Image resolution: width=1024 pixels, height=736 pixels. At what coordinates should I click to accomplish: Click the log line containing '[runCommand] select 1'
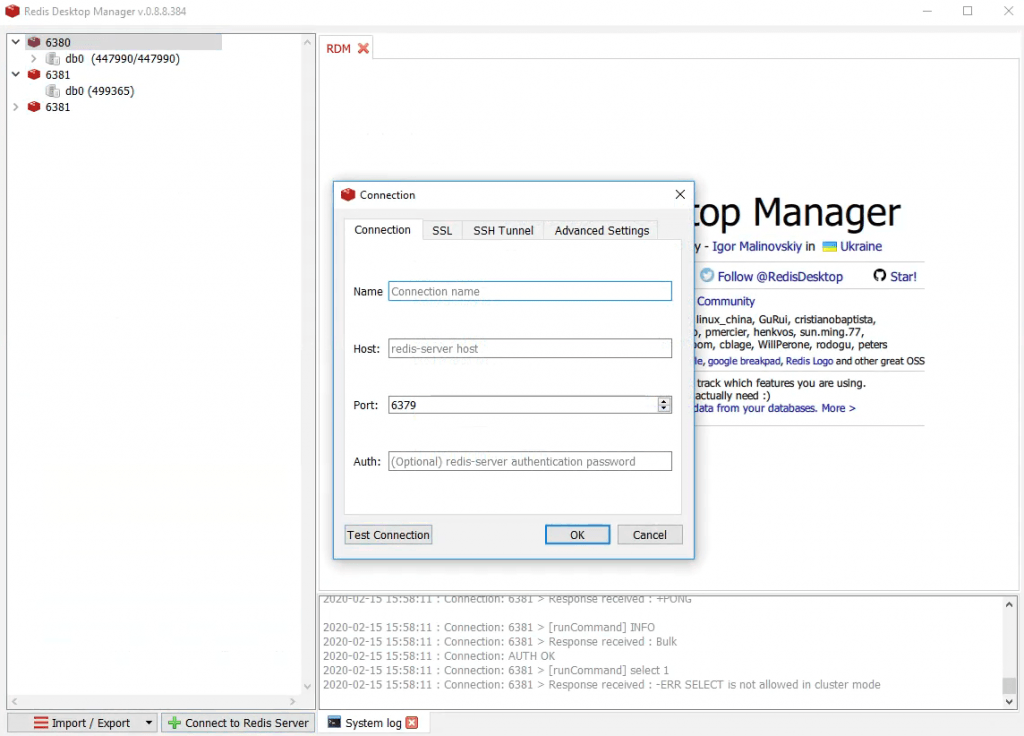coord(496,670)
